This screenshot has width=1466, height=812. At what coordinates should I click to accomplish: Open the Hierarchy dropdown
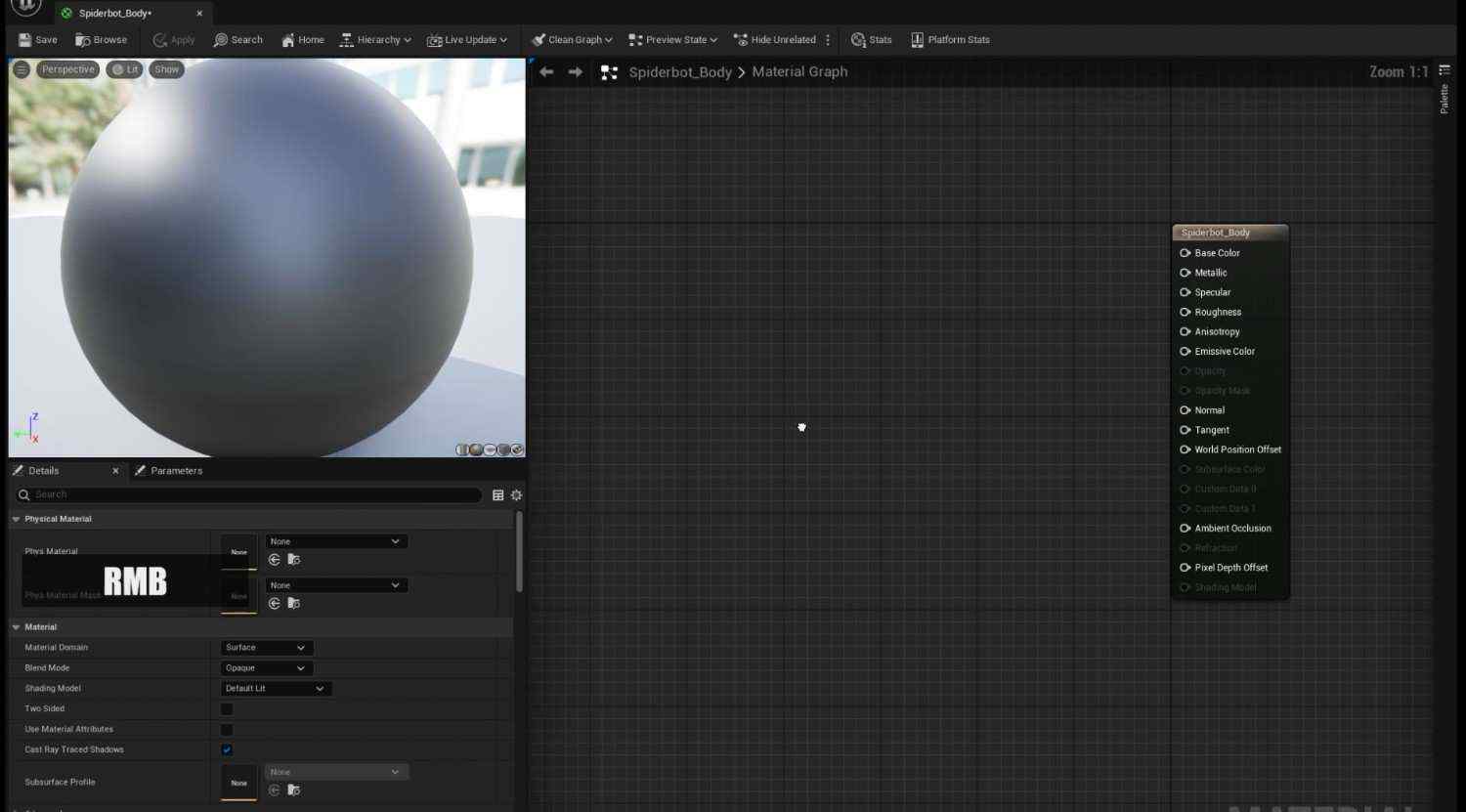coord(375,40)
